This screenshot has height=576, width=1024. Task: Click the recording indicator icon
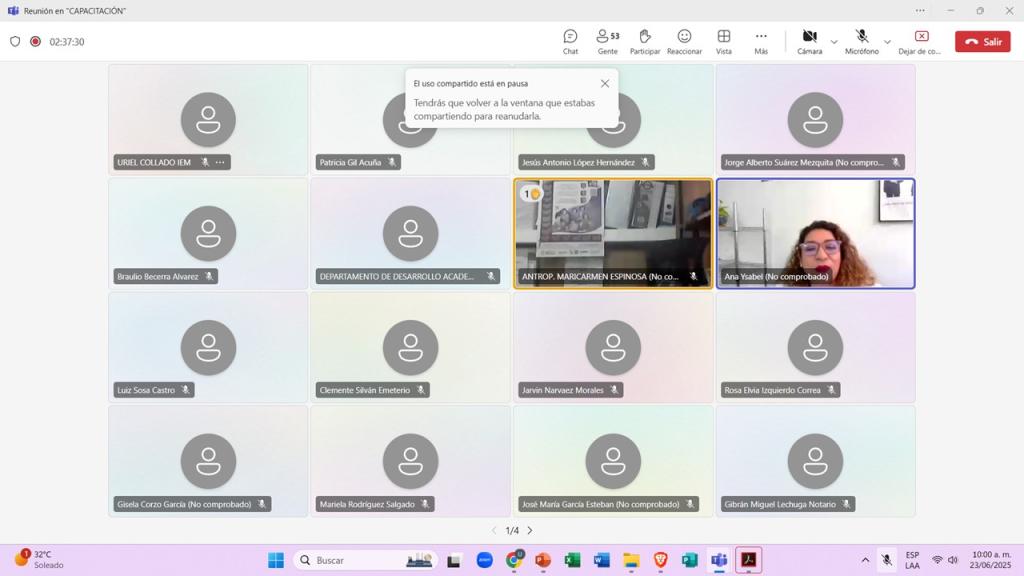(35, 42)
